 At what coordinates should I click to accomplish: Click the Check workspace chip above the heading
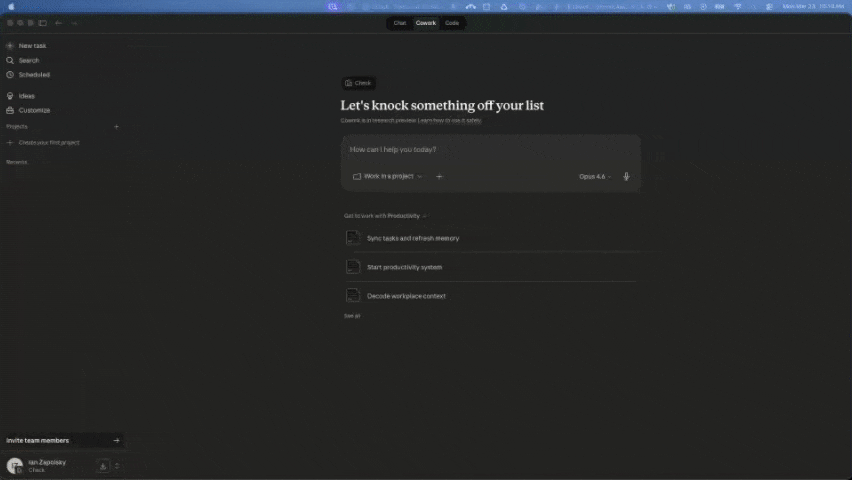358,83
